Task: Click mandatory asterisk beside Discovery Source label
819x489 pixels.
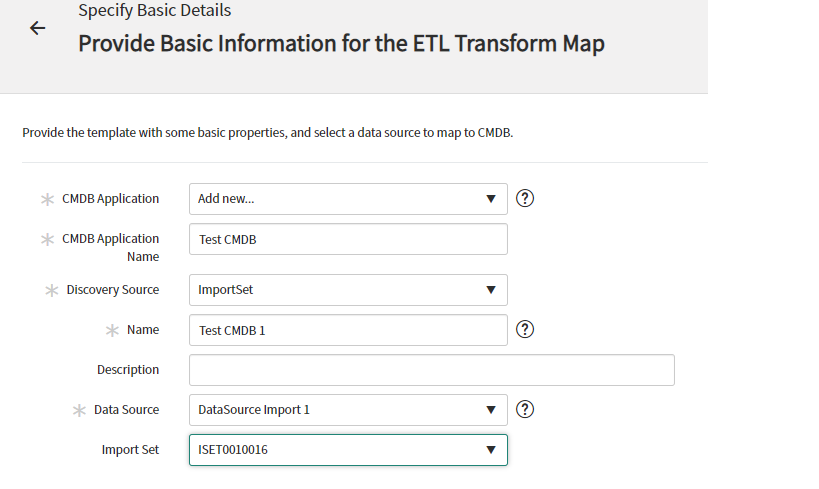Action: click(x=52, y=290)
